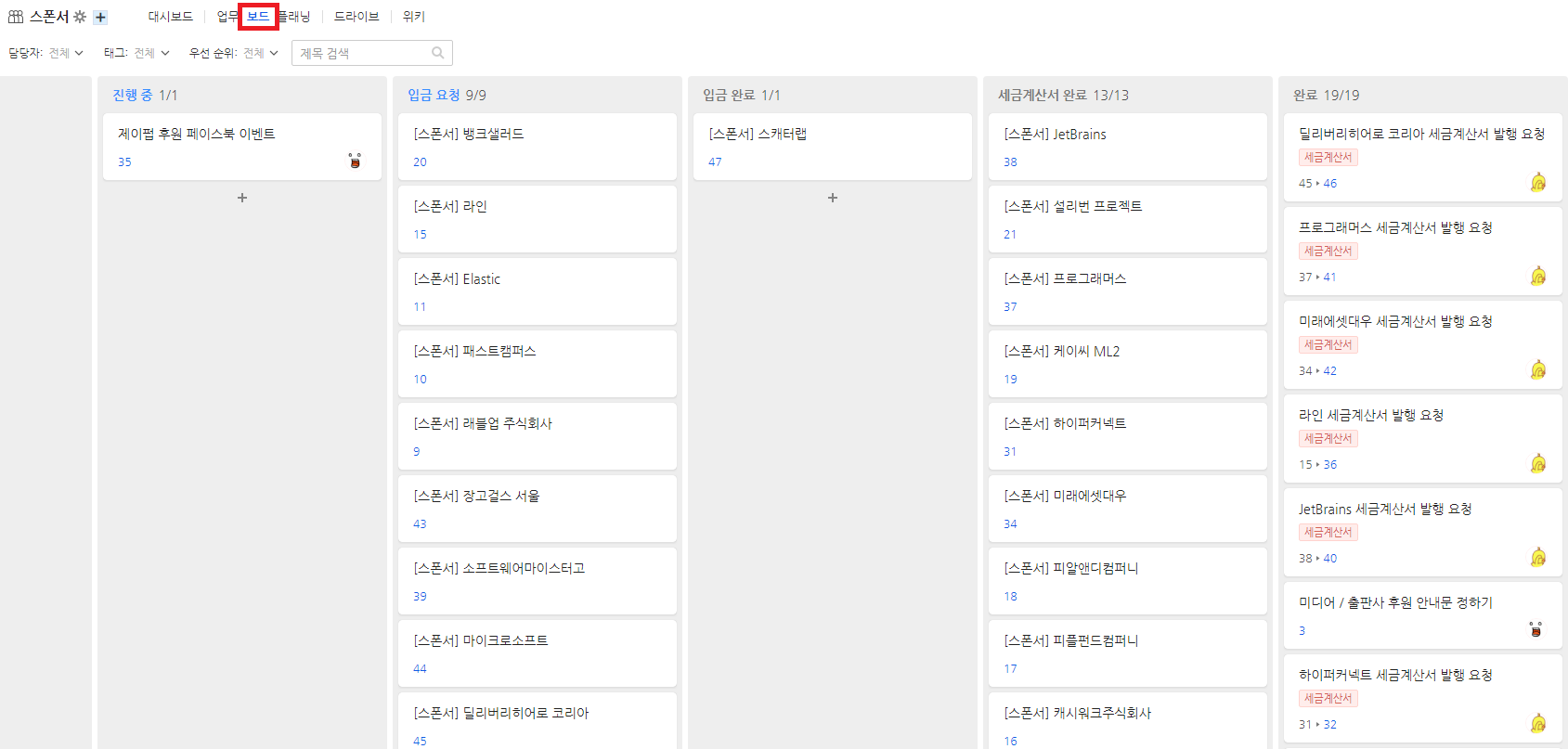Click the 제목 검색 search field
The image size is (1568, 749).
coord(364,53)
